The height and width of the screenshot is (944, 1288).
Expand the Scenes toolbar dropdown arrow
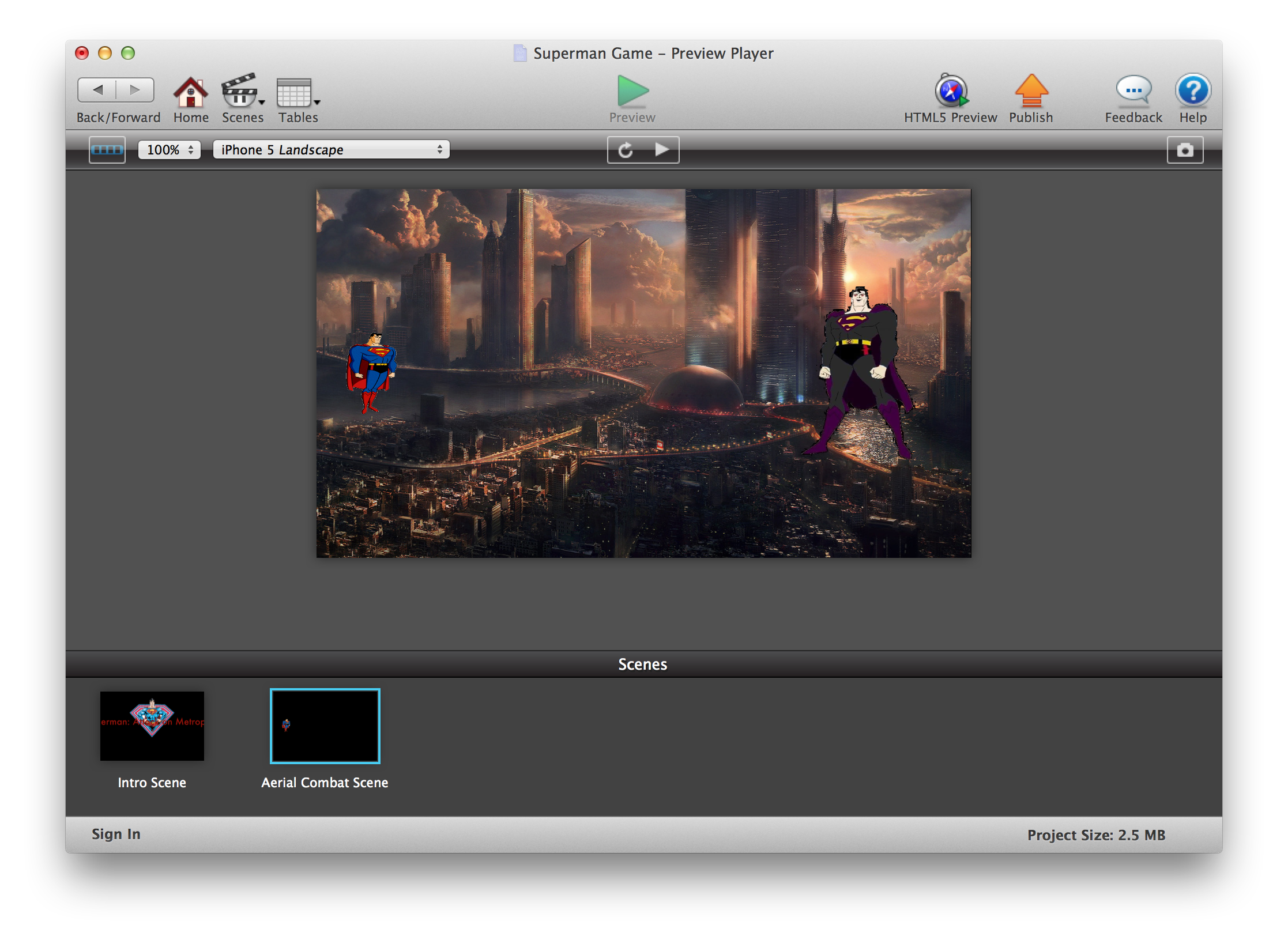(x=262, y=103)
